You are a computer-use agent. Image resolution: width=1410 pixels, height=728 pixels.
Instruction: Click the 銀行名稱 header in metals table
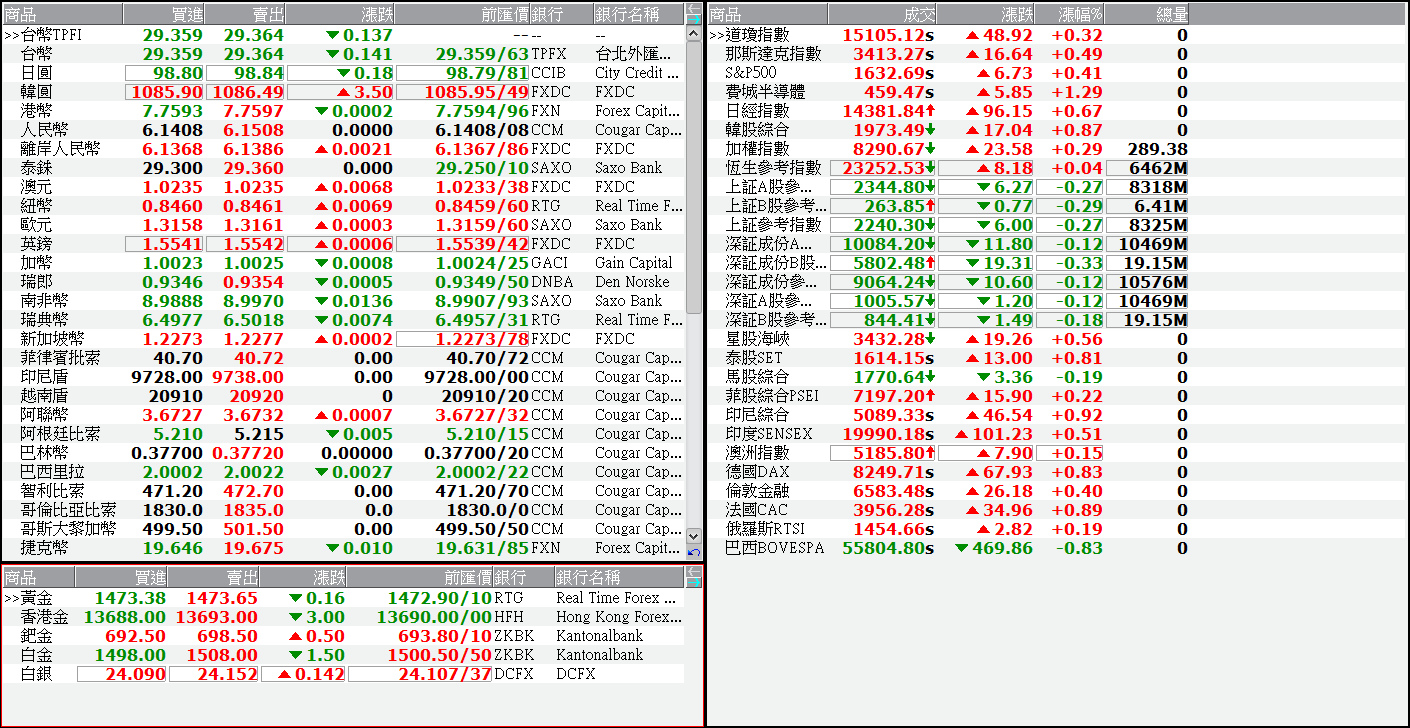(619, 577)
